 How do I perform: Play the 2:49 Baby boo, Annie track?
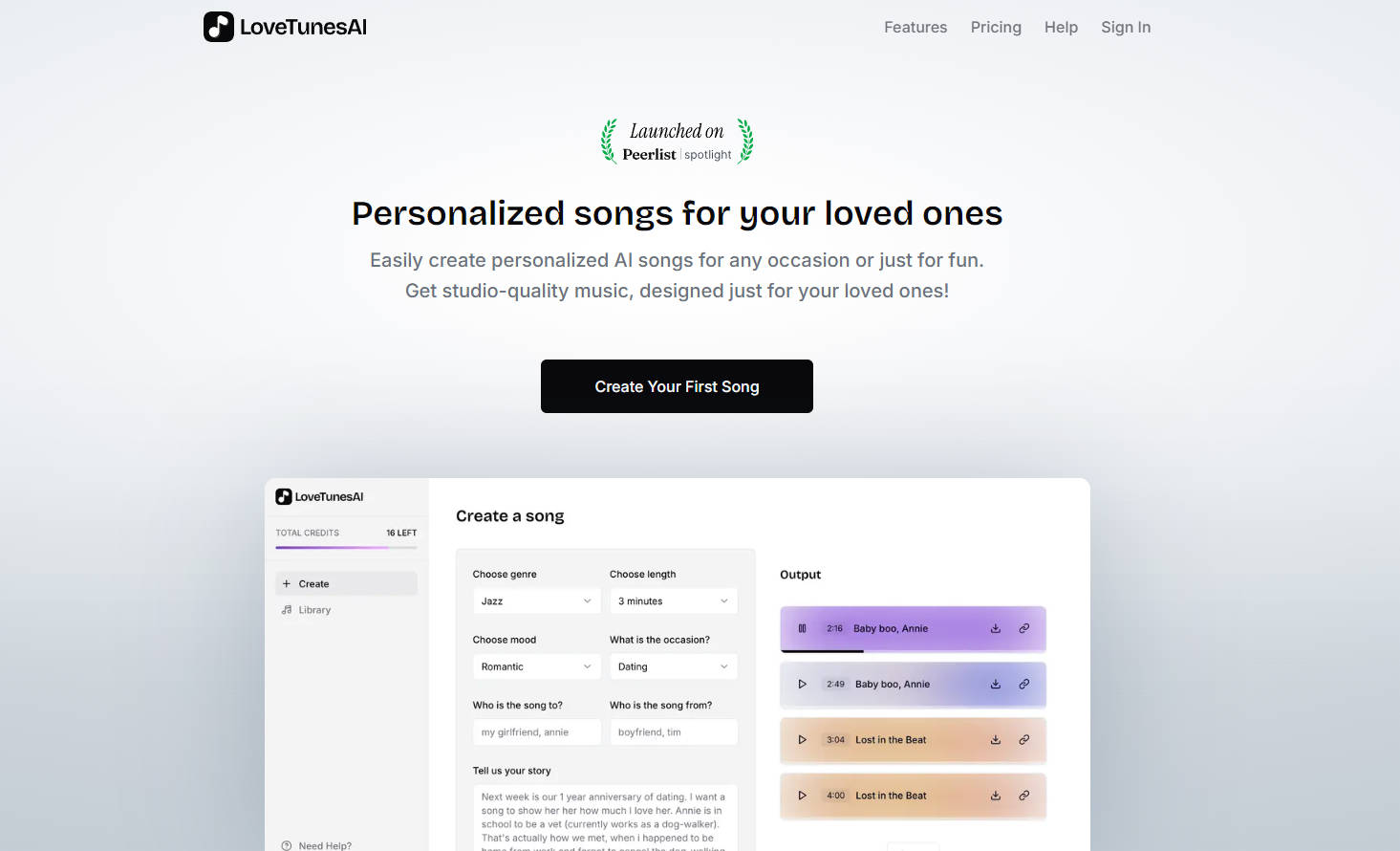803,685
